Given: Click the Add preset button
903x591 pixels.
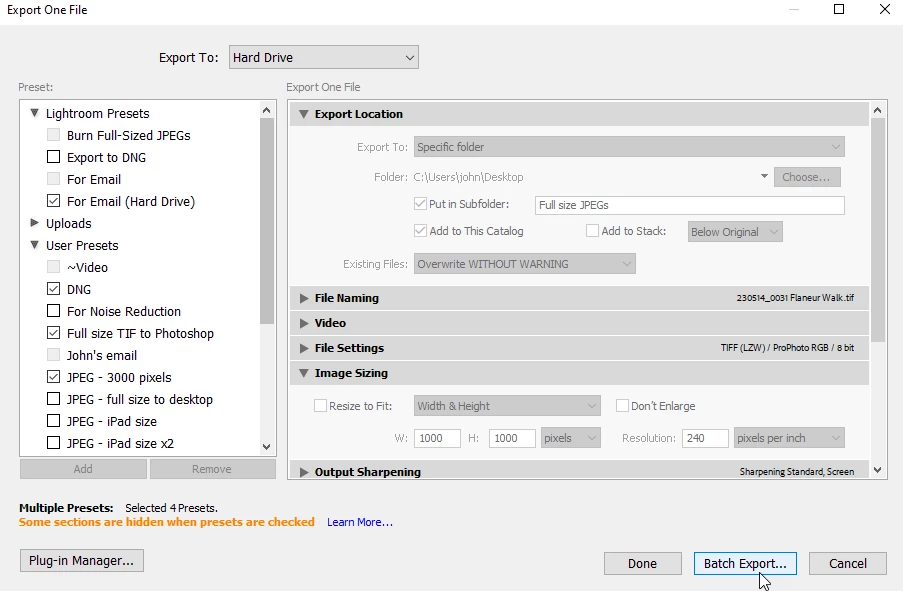Looking at the screenshot, I should pyautogui.click(x=83, y=469).
